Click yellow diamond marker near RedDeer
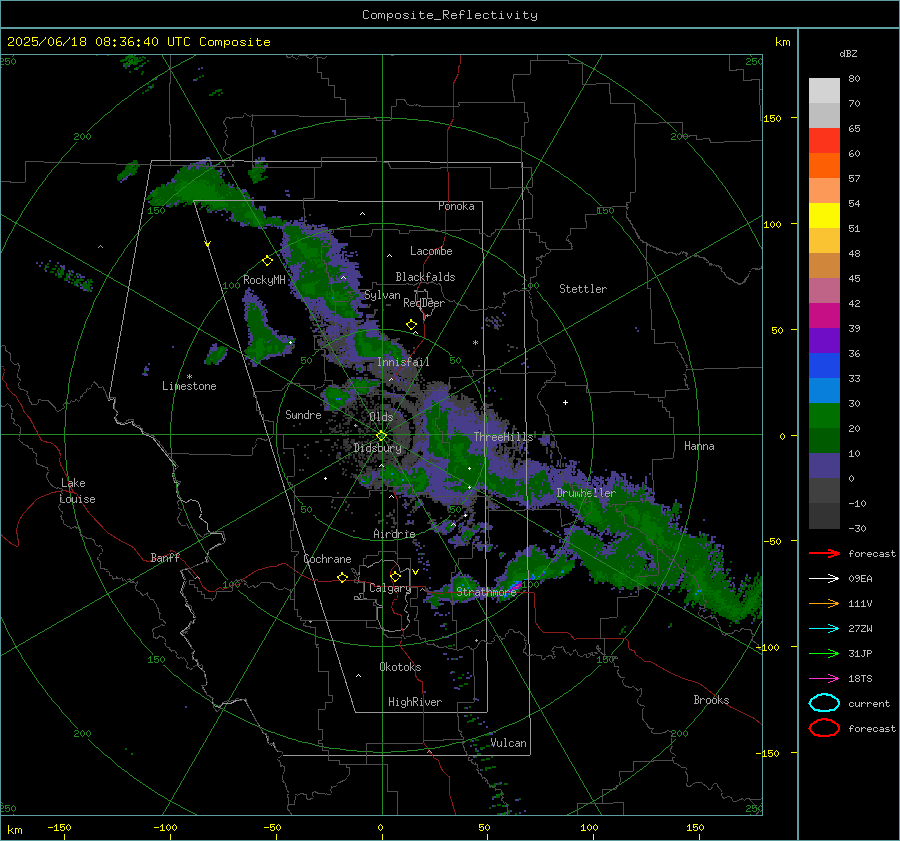Screen dimensions: 900x841 coord(411,325)
